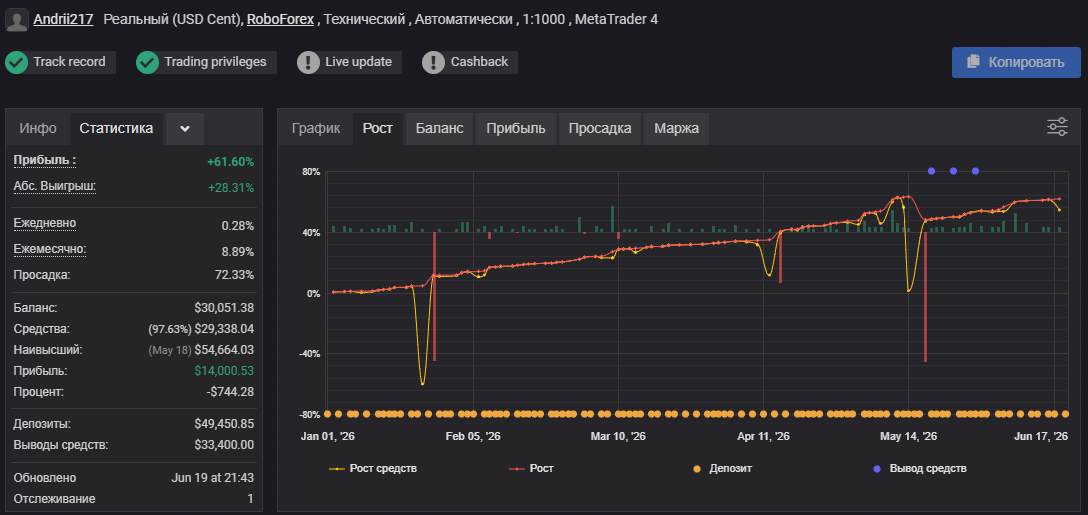Select the Статистика tab
1088x515 pixels.
(x=116, y=128)
